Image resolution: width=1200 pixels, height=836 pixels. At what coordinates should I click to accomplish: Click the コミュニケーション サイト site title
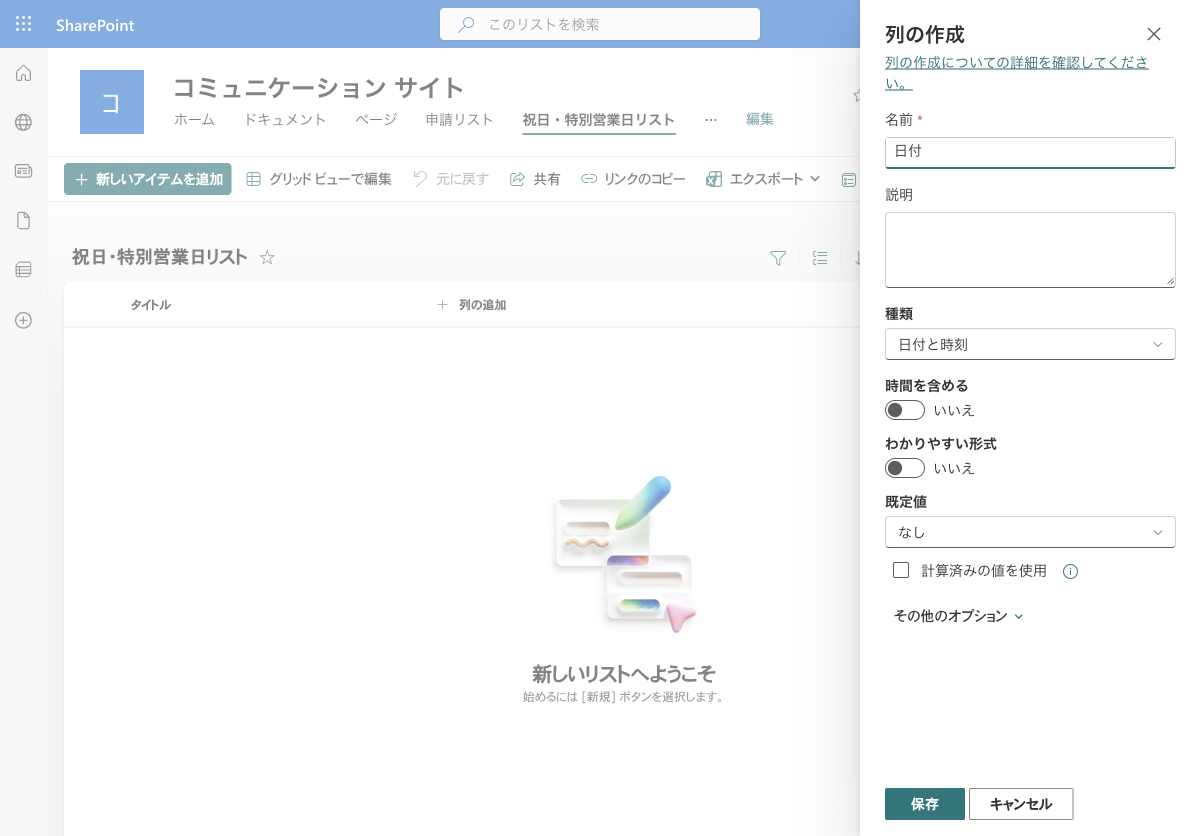(x=319, y=87)
